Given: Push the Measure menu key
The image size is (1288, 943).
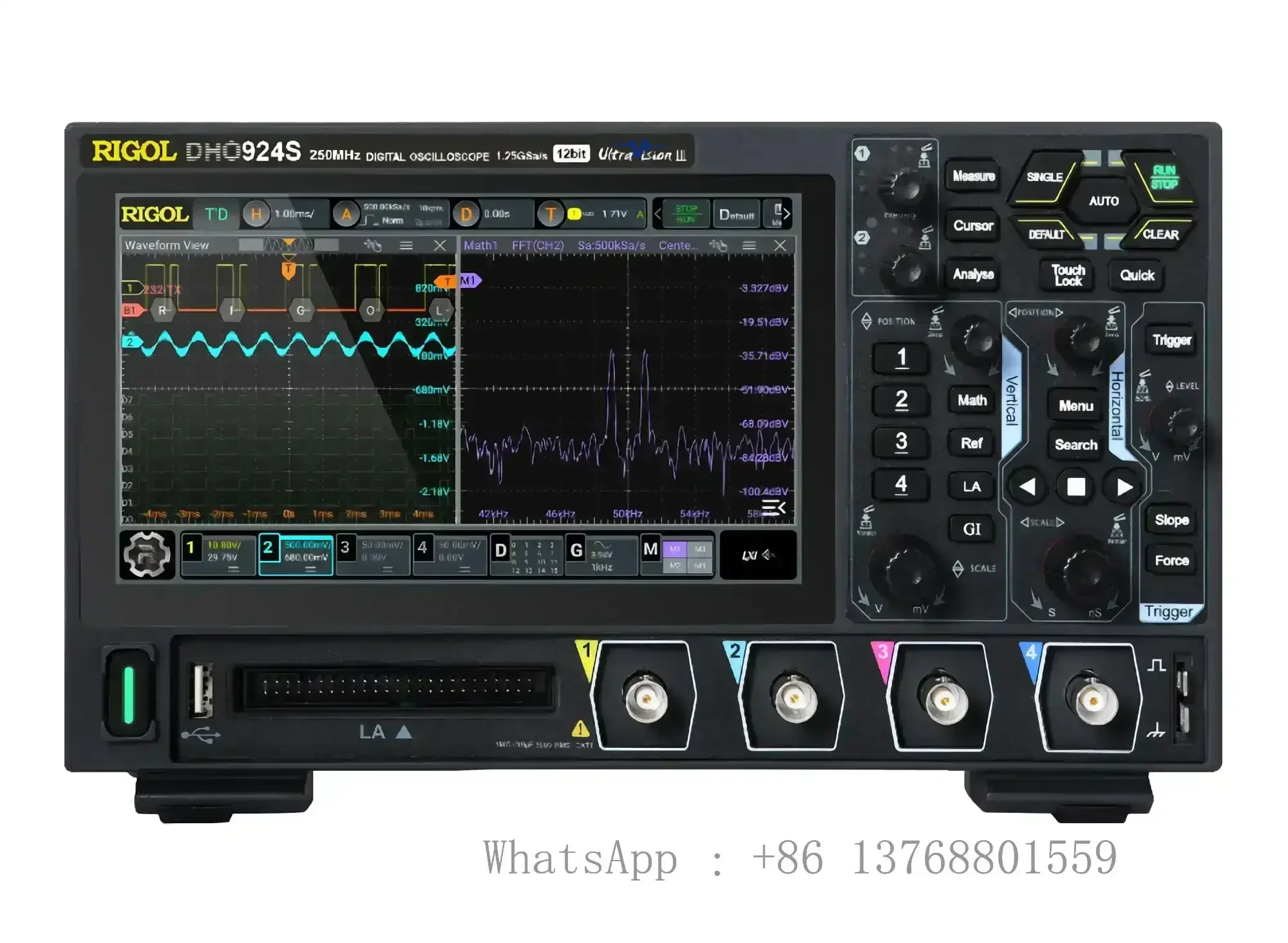Looking at the screenshot, I should [973, 176].
